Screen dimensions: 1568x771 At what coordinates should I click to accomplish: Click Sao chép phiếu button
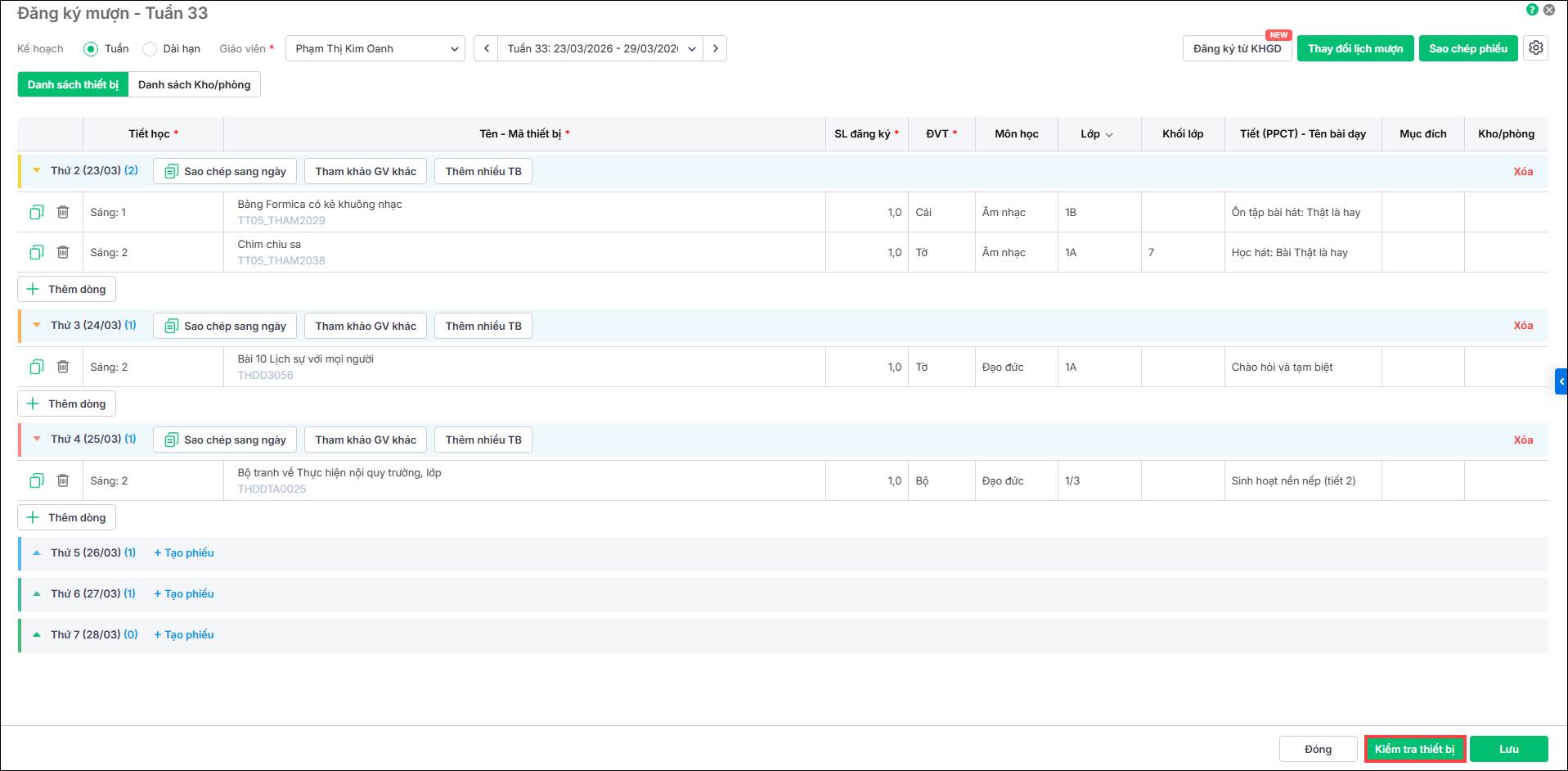click(x=1468, y=48)
